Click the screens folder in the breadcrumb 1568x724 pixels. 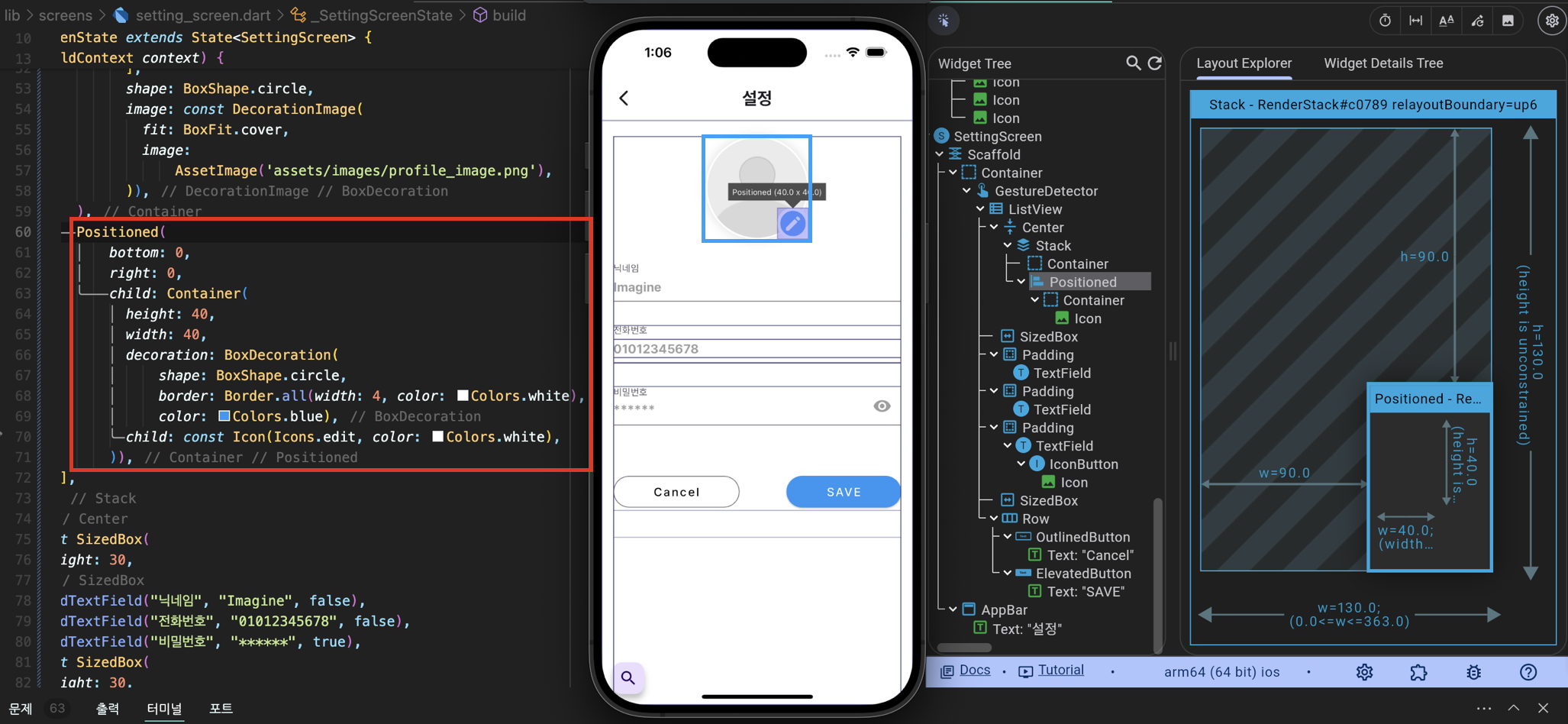65,15
